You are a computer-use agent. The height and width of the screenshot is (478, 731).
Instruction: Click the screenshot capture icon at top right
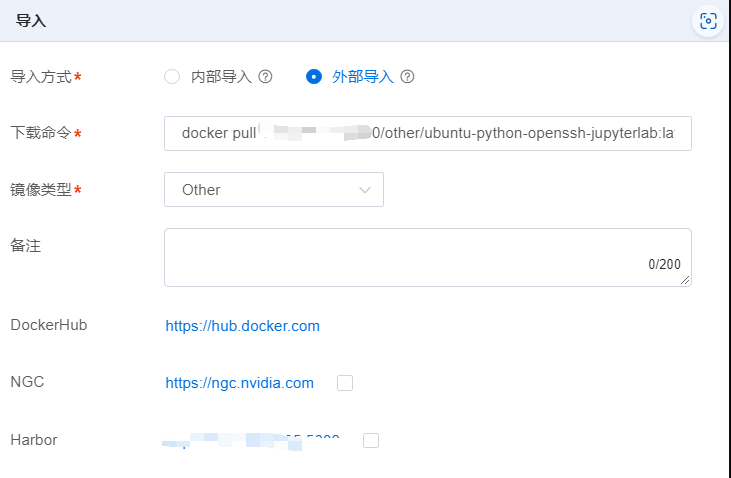708,21
